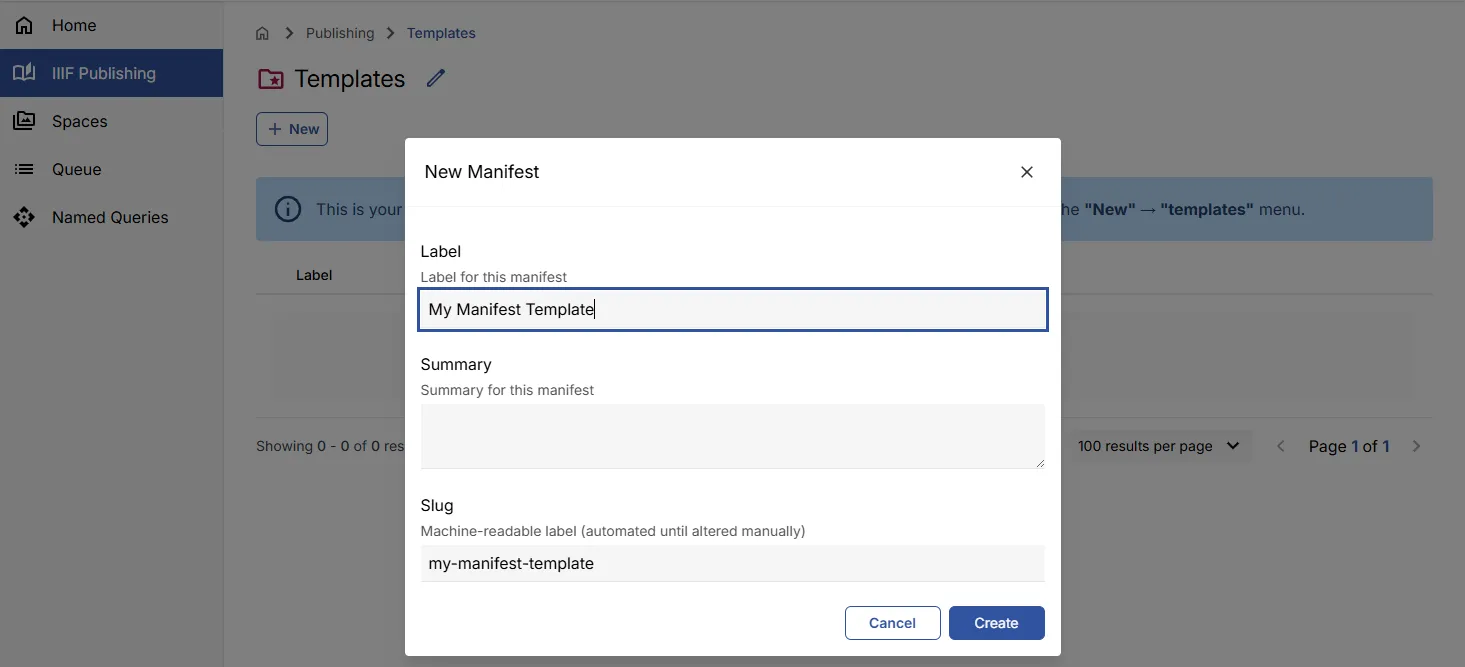Go to next page with right chevron

click(x=1416, y=446)
